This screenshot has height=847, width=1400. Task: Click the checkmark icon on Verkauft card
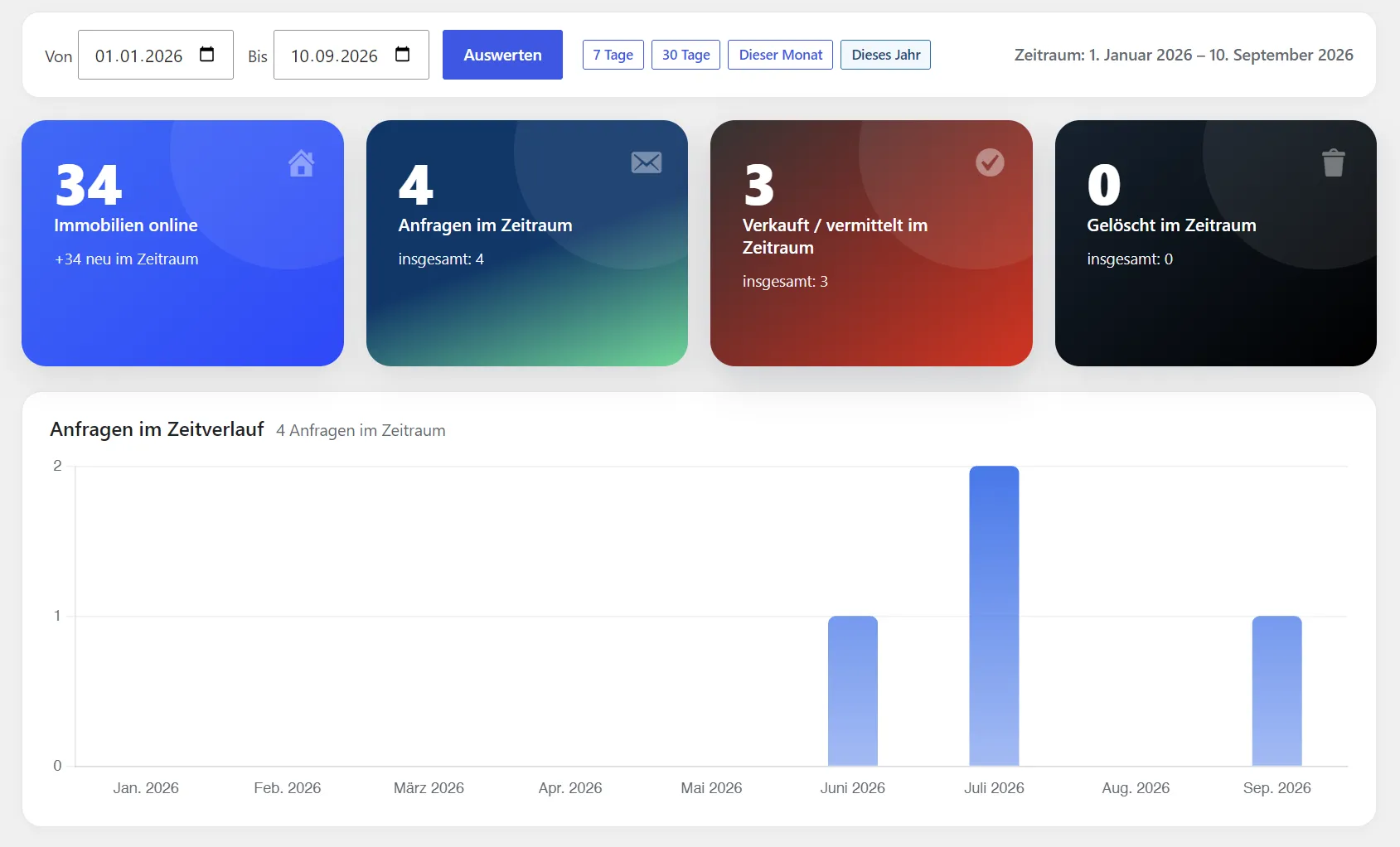click(990, 162)
